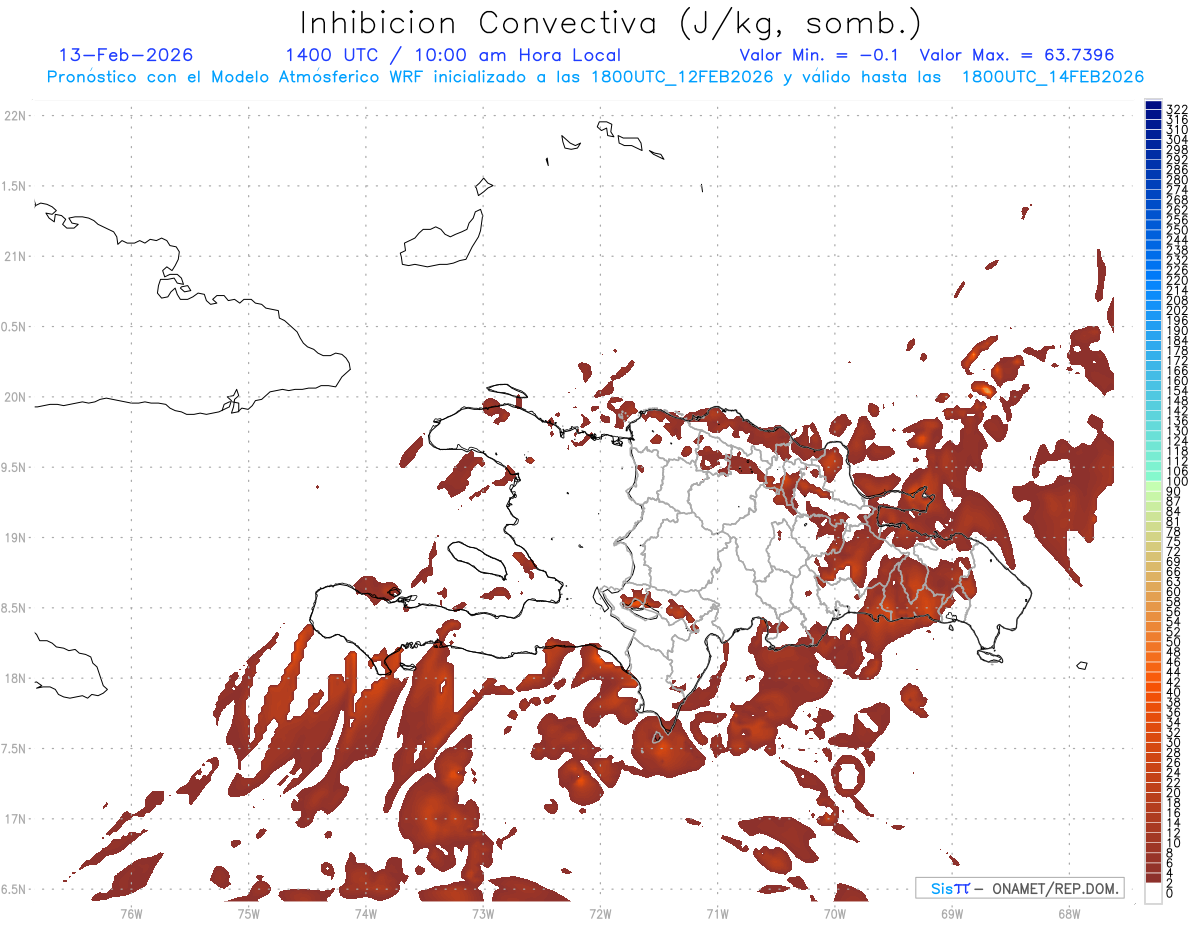Click the longitude label "75W"

[x=248, y=913]
